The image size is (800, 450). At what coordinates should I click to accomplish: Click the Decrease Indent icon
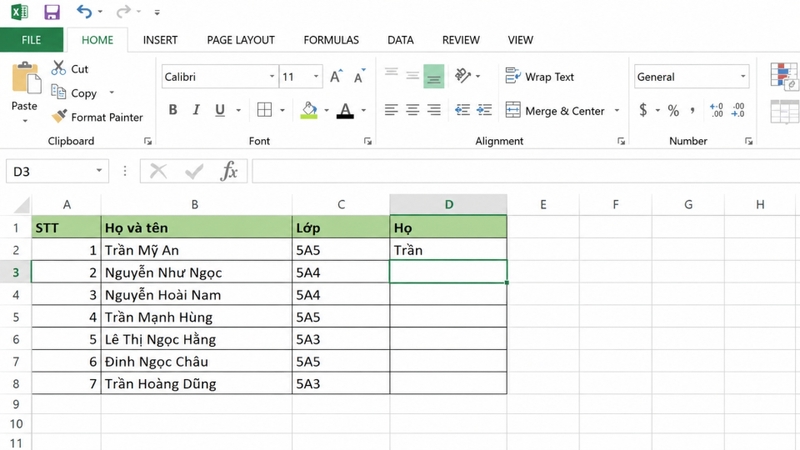462,110
